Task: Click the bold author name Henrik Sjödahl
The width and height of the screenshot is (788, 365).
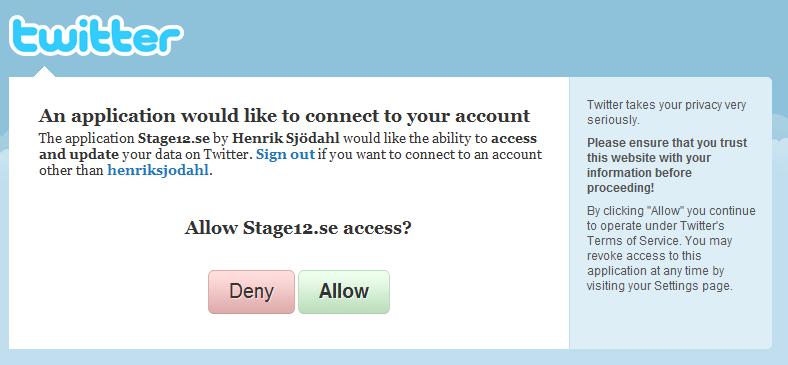Action: pos(285,138)
